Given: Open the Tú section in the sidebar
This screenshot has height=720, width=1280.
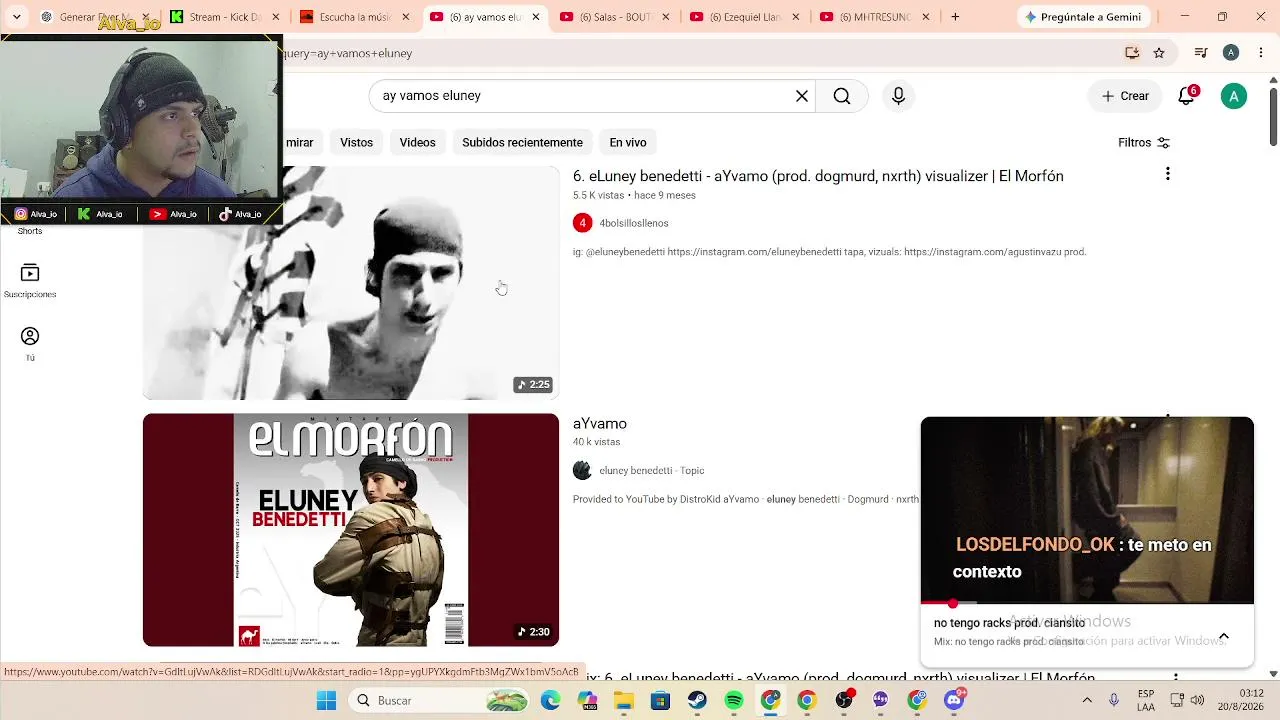Looking at the screenshot, I should [x=30, y=344].
